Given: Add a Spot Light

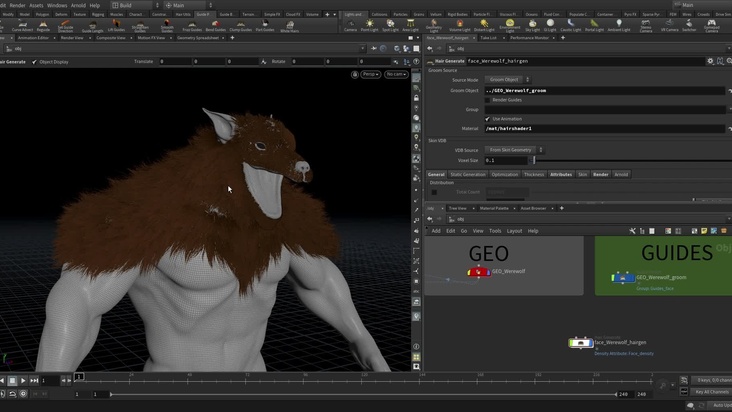Looking at the screenshot, I should [390, 26].
